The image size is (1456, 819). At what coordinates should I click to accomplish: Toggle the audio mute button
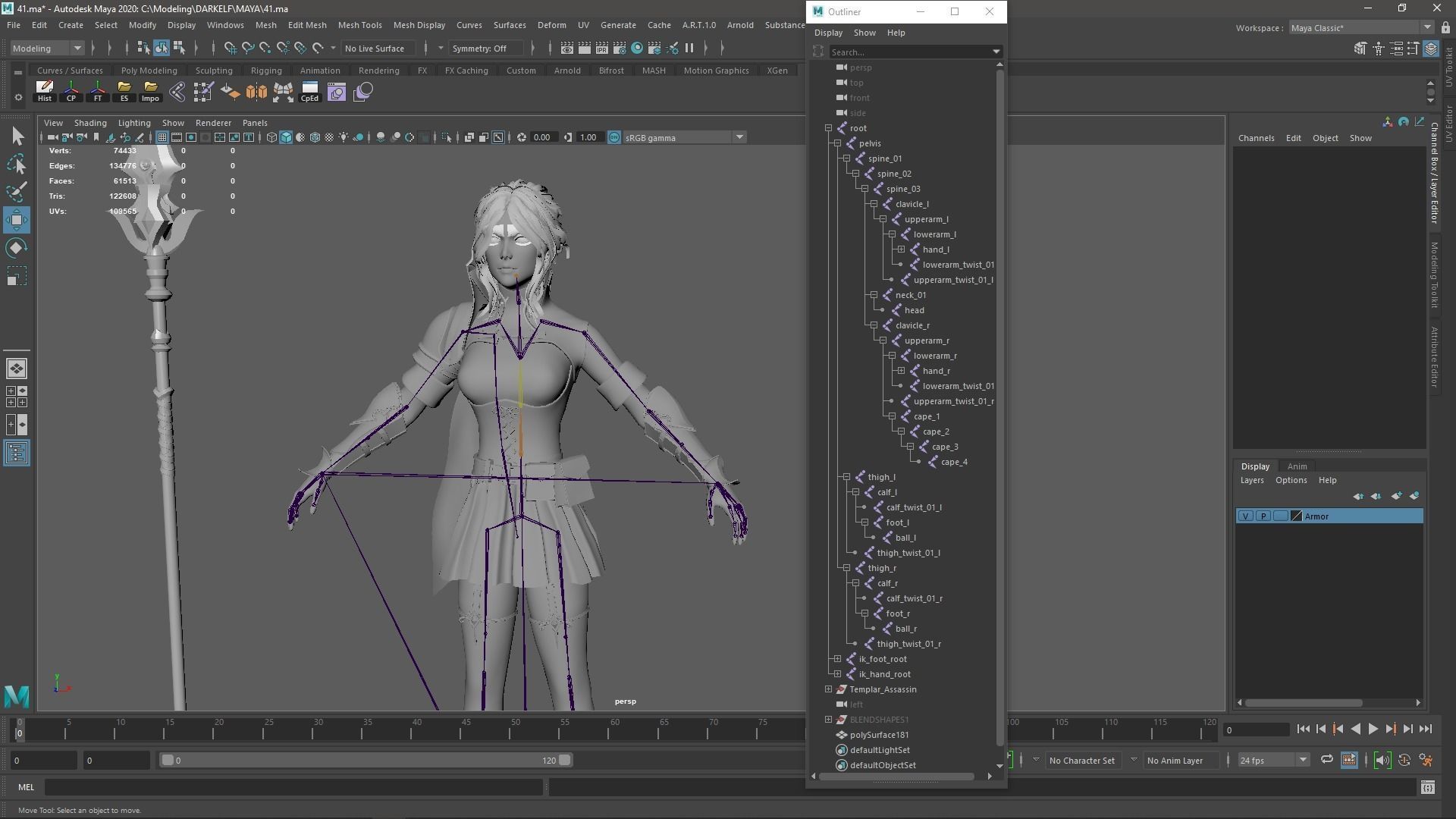pos(1382,760)
